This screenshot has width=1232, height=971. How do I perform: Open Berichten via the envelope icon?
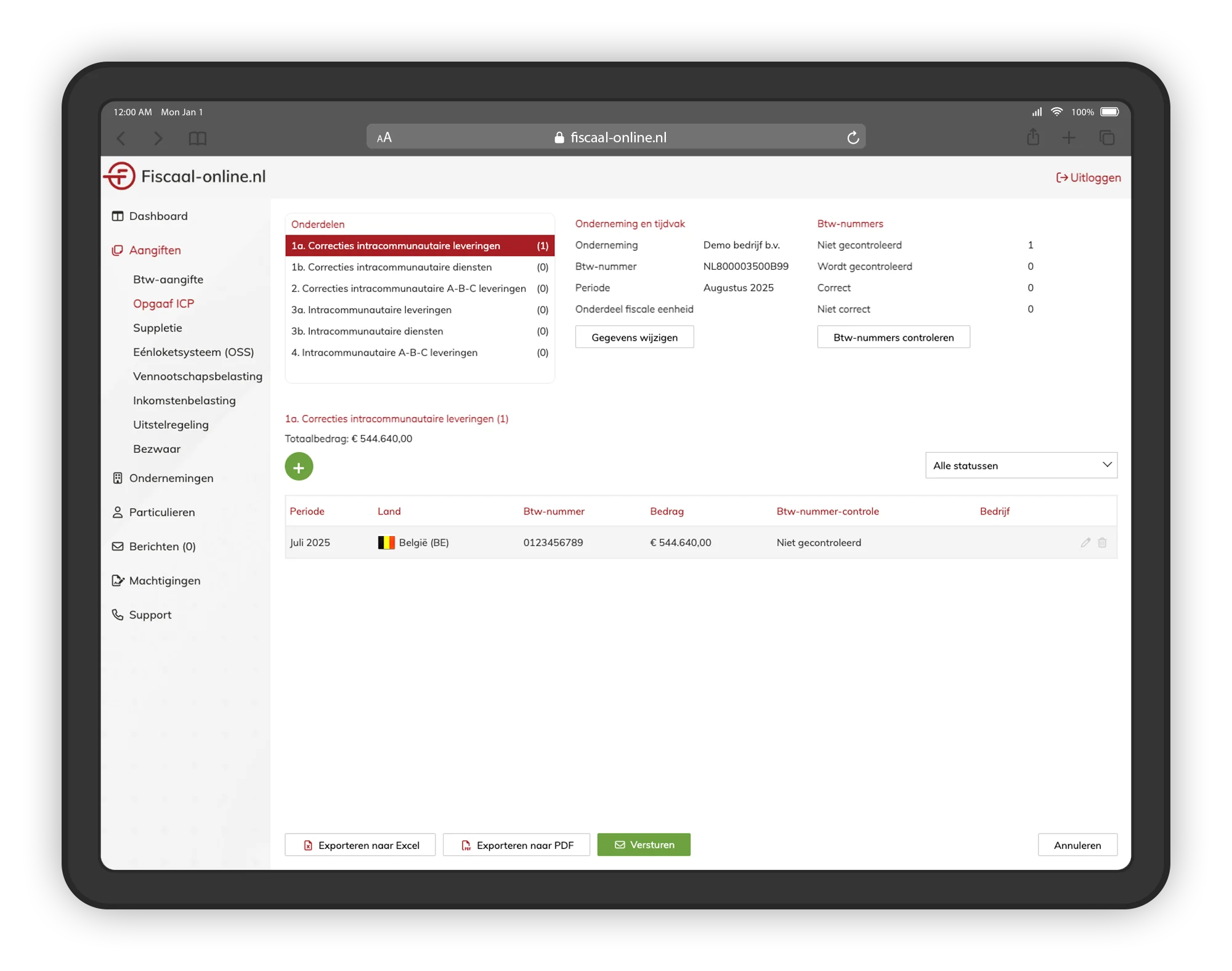pos(117,546)
